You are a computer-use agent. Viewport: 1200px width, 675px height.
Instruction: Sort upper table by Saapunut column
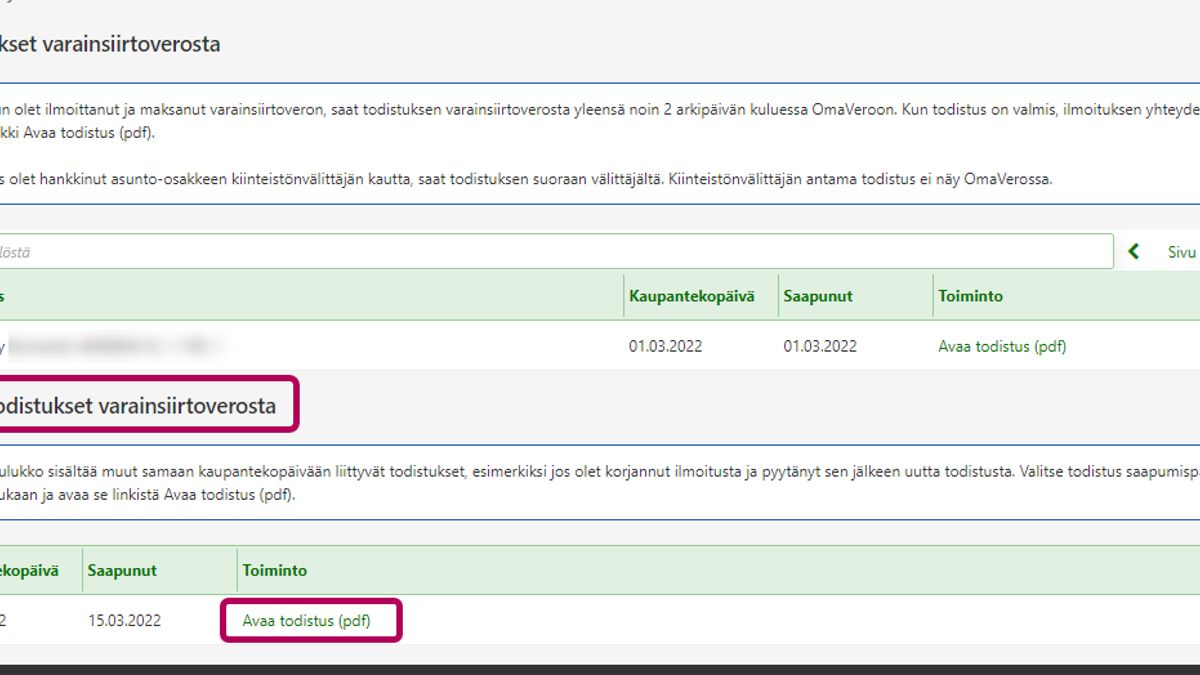[818, 296]
